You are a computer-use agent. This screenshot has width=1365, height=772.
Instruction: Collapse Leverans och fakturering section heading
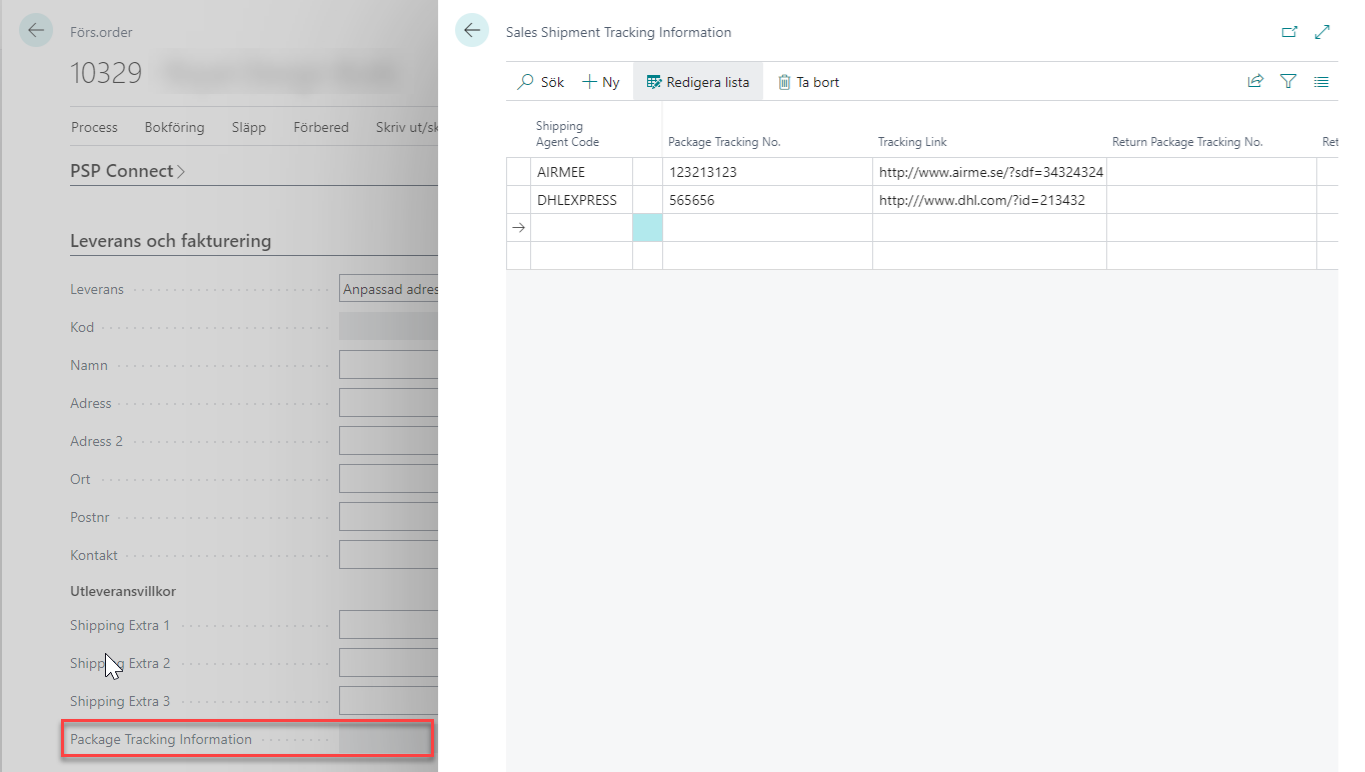[170, 241]
